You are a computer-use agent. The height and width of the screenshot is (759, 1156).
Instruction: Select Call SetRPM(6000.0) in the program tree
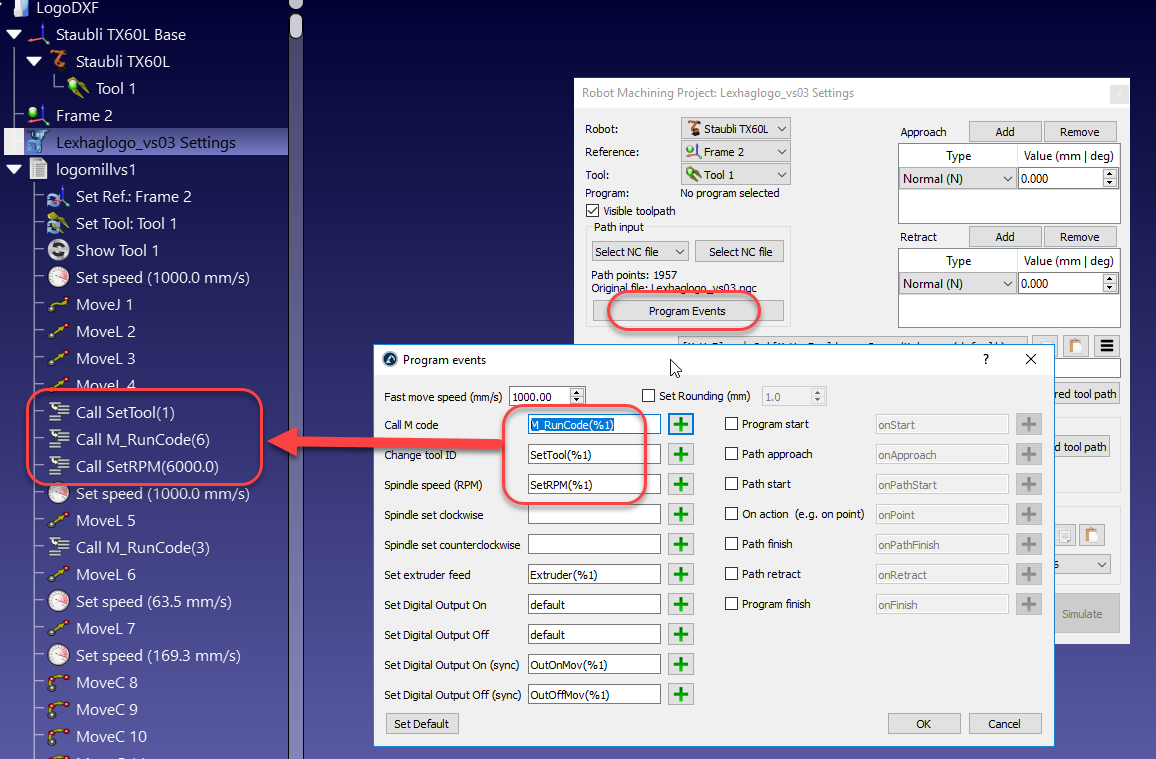point(146,467)
